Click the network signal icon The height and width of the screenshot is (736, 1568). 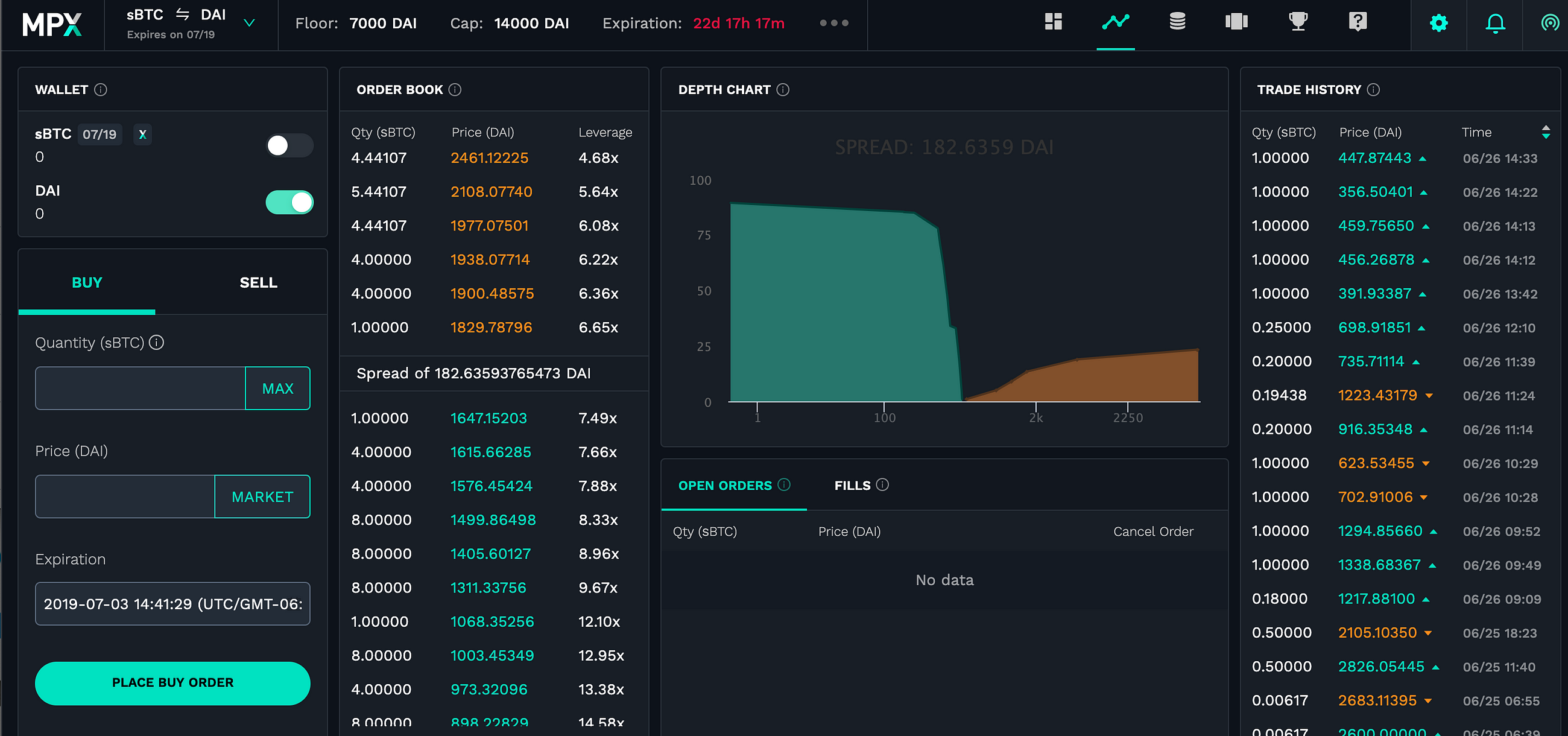1550,24
